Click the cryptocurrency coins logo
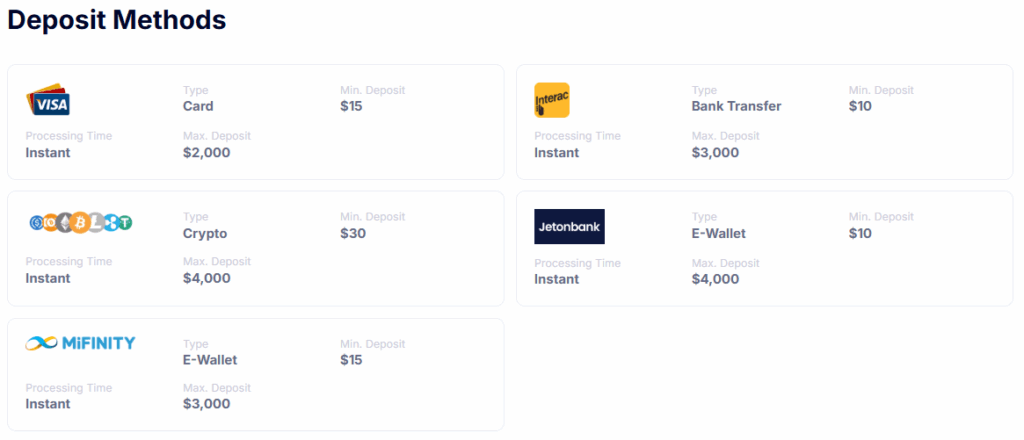Image resolution: width=1024 pixels, height=440 pixels. tap(81, 223)
